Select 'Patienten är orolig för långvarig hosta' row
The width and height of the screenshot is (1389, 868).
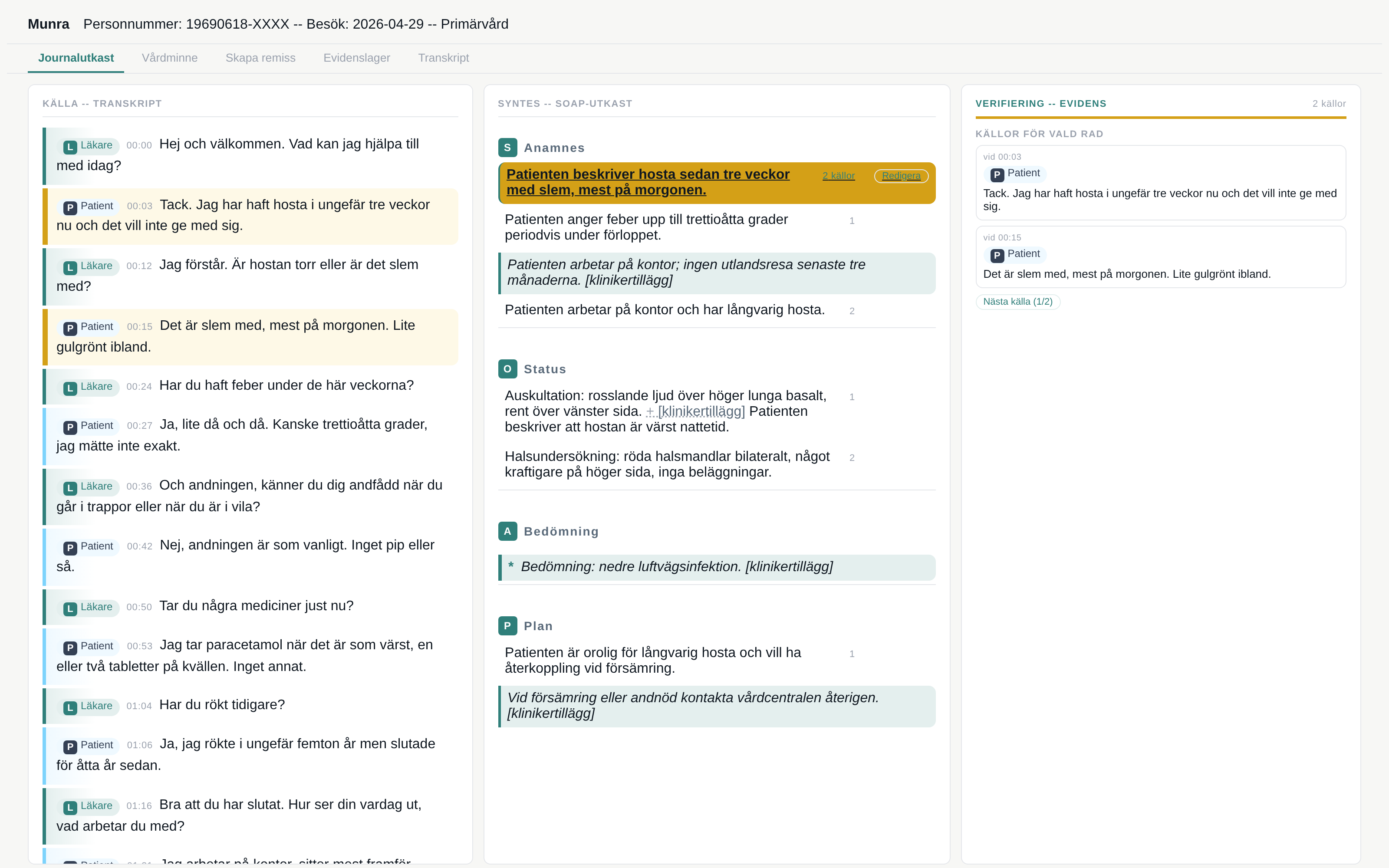(x=717, y=661)
